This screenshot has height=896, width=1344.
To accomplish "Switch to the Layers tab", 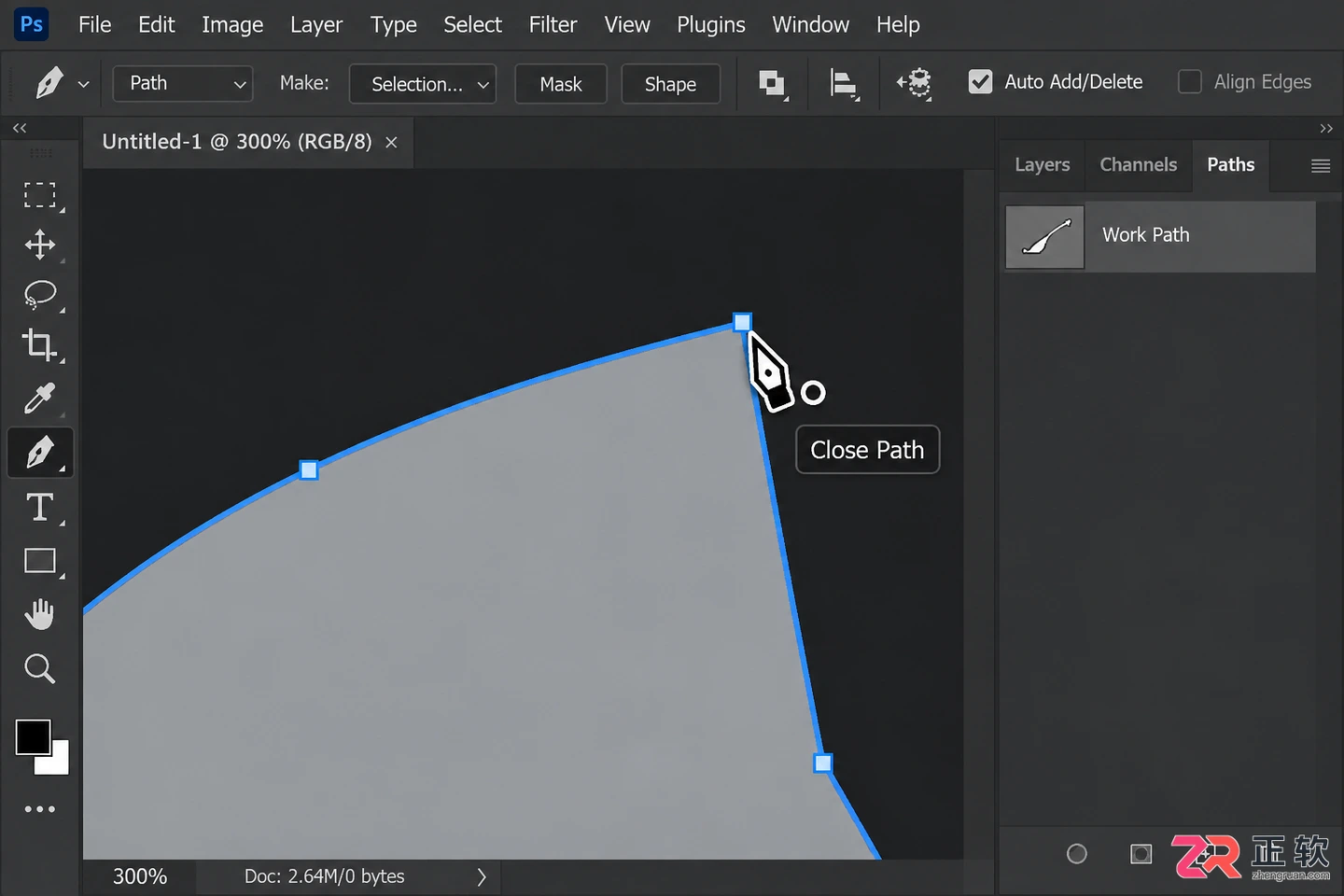I will 1042,165.
